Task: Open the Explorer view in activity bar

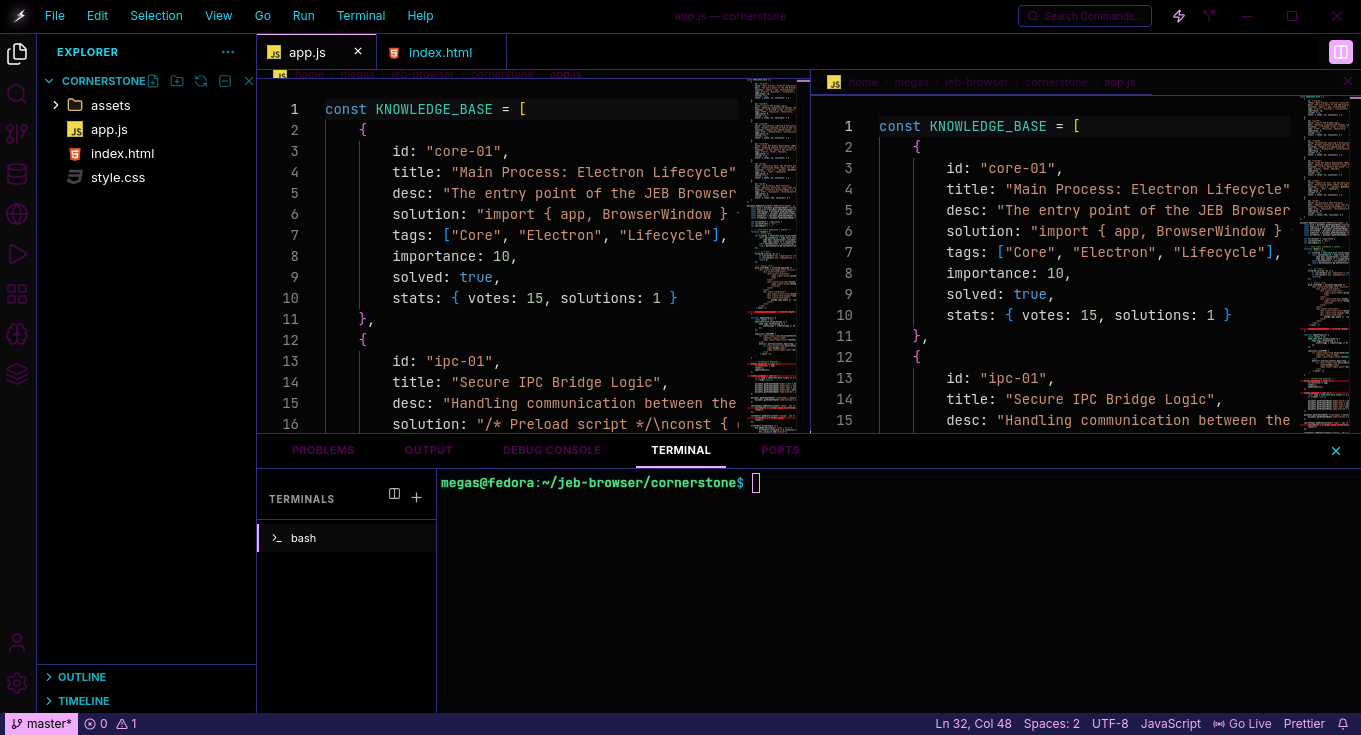Action: tap(17, 54)
